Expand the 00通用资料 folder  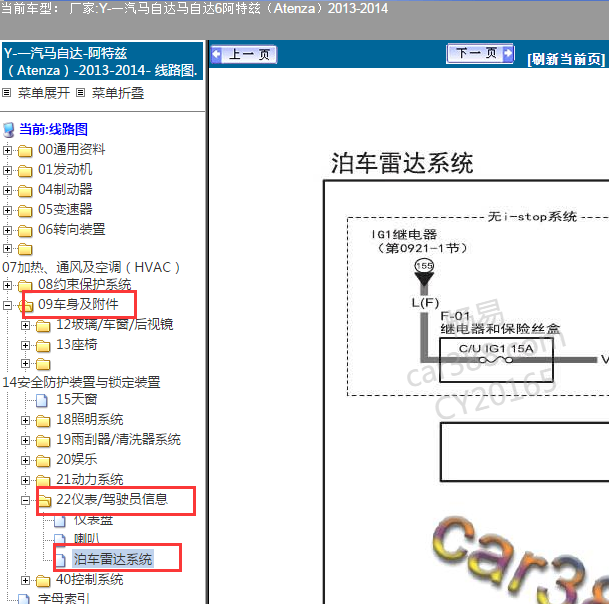[x=7, y=150]
